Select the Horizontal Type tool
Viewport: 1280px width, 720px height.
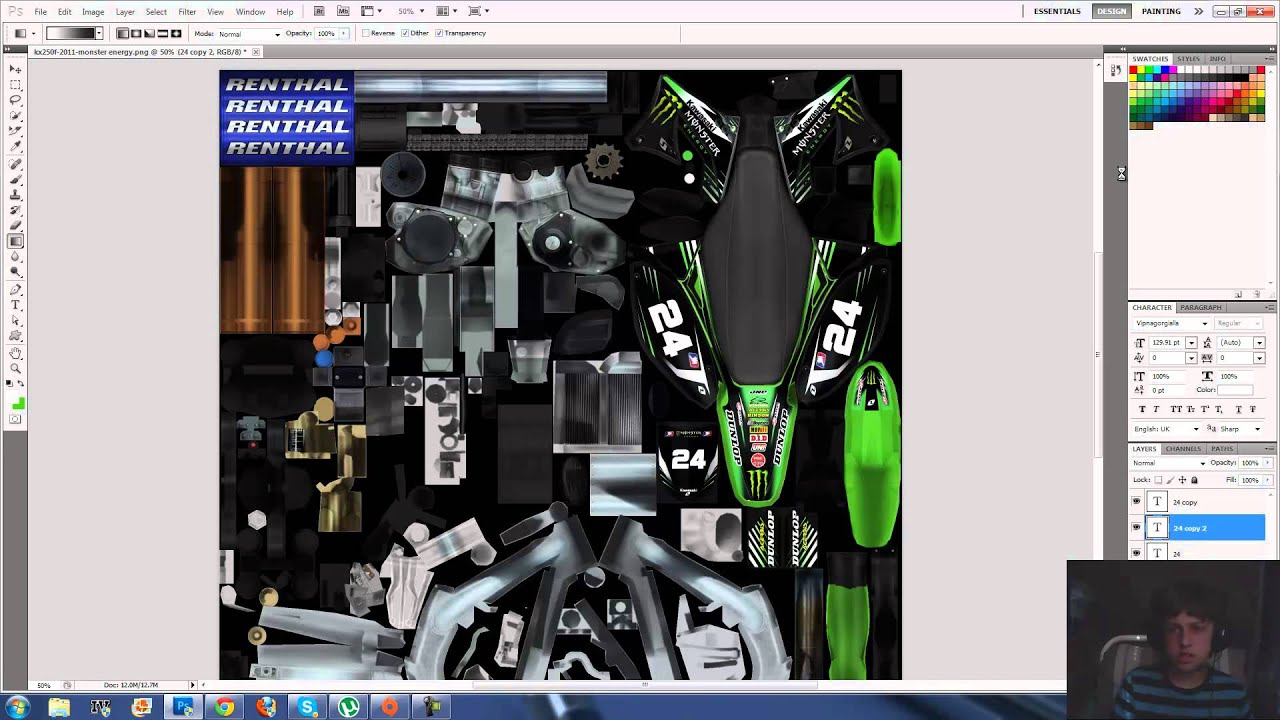[16, 304]
